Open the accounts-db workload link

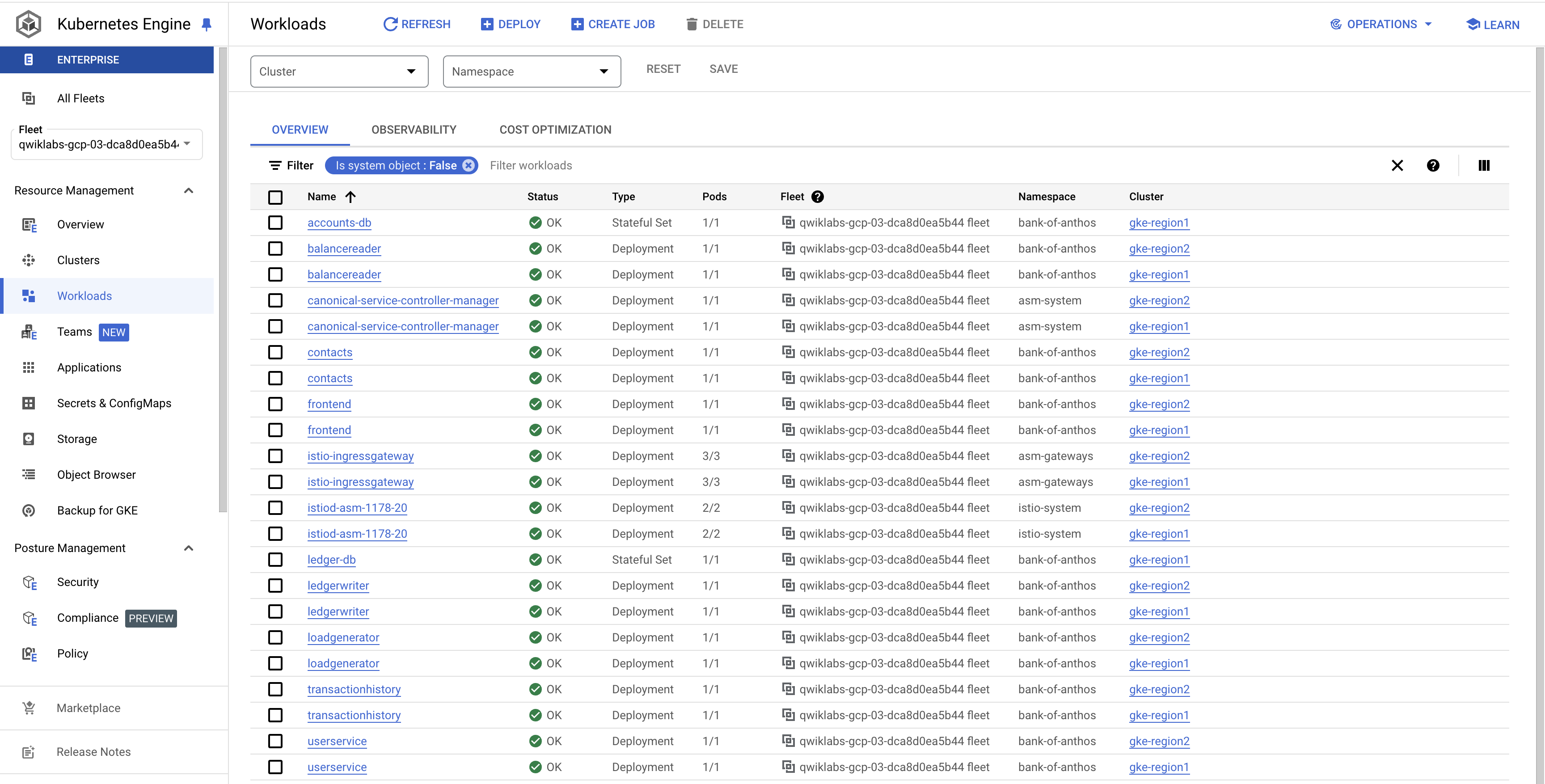339,223
